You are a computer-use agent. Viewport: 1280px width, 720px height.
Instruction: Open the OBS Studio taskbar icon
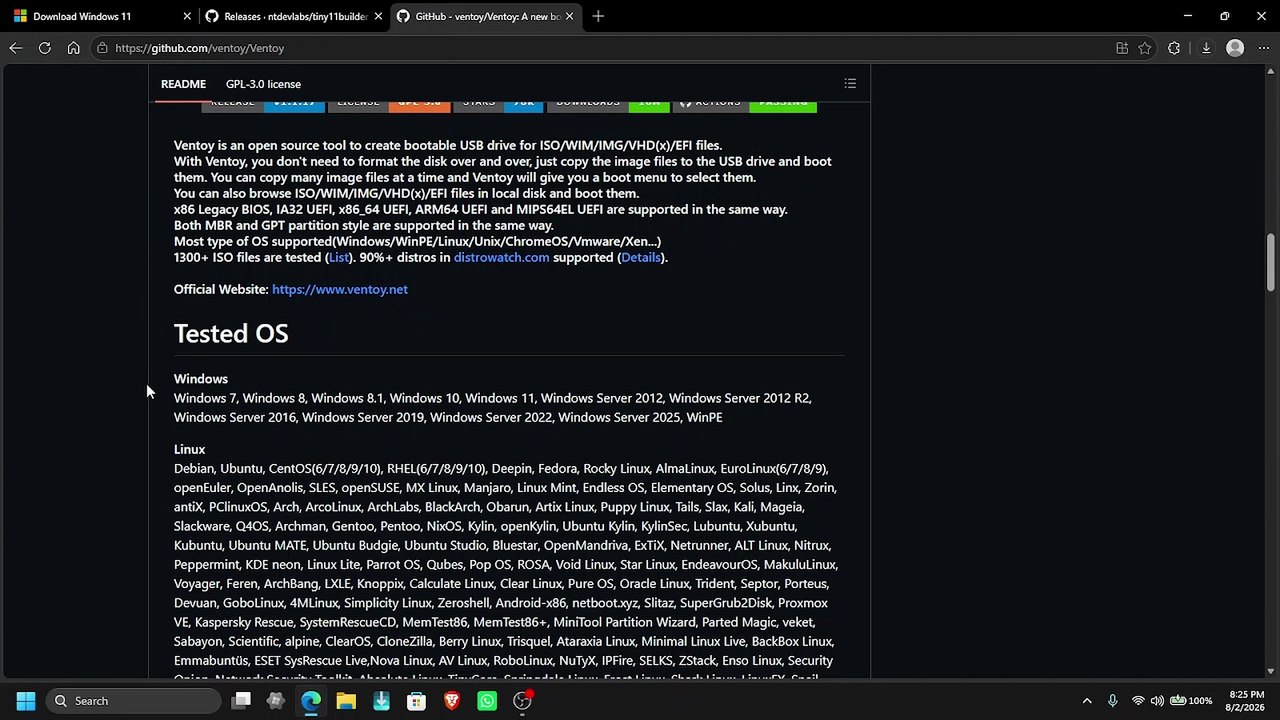tap(522, 701)
